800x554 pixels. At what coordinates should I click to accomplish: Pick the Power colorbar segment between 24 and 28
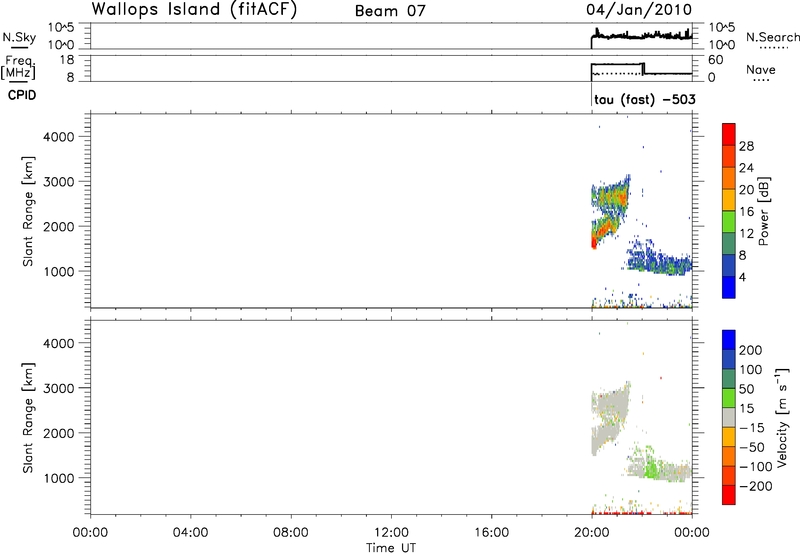click(x=729, y=156)
